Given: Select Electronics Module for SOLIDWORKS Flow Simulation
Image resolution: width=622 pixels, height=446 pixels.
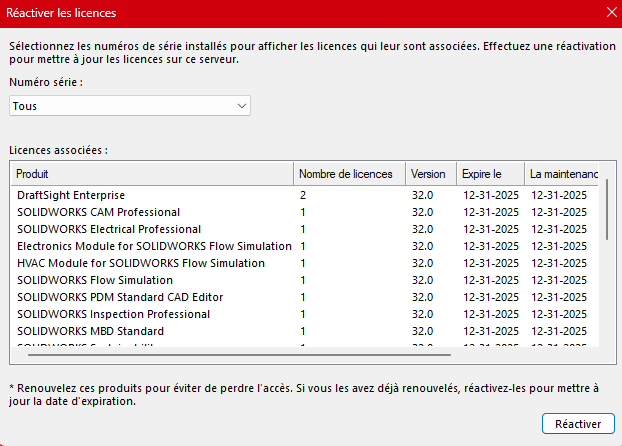Looking at the screenshot, I should coord(305,246).
